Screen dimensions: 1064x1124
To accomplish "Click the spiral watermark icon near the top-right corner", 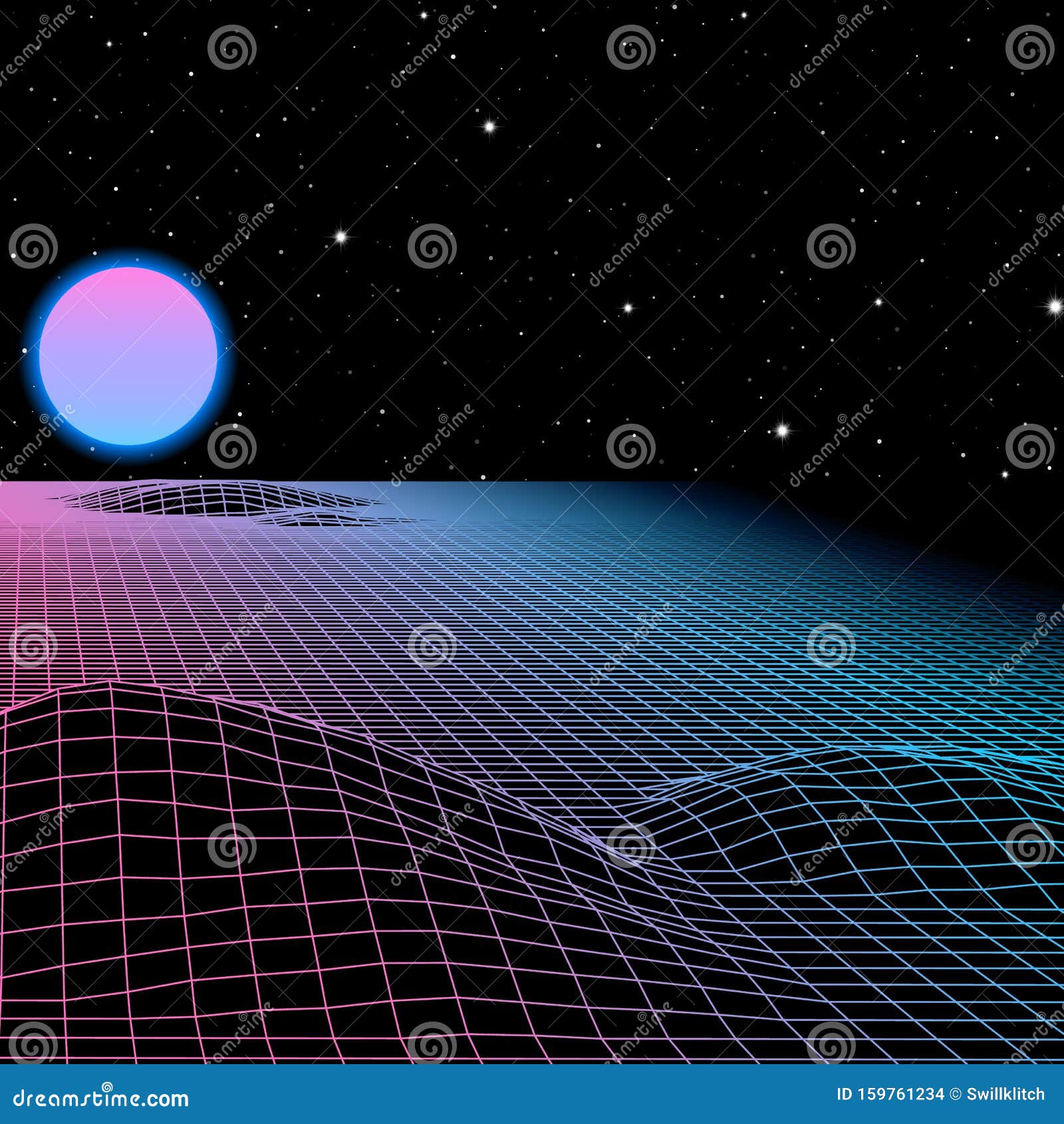I will tap(1030, 49).
